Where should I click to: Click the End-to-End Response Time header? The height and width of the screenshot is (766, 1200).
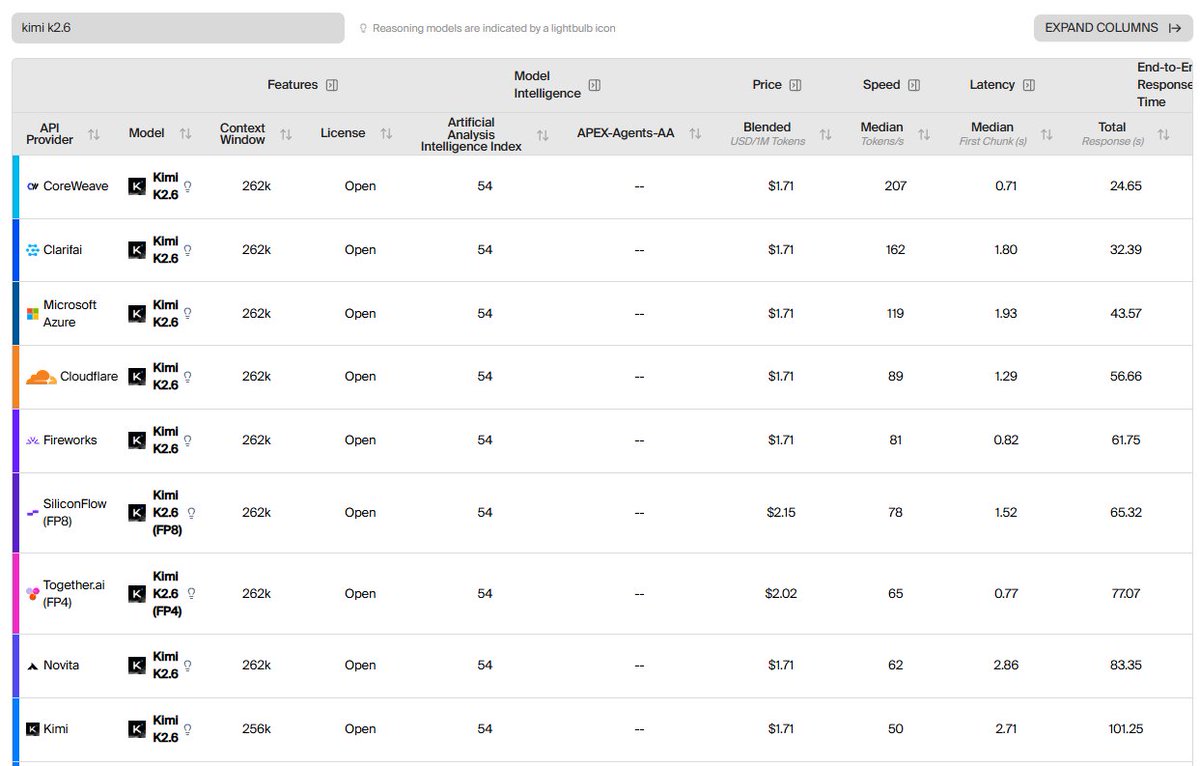tap(1165, 85)
